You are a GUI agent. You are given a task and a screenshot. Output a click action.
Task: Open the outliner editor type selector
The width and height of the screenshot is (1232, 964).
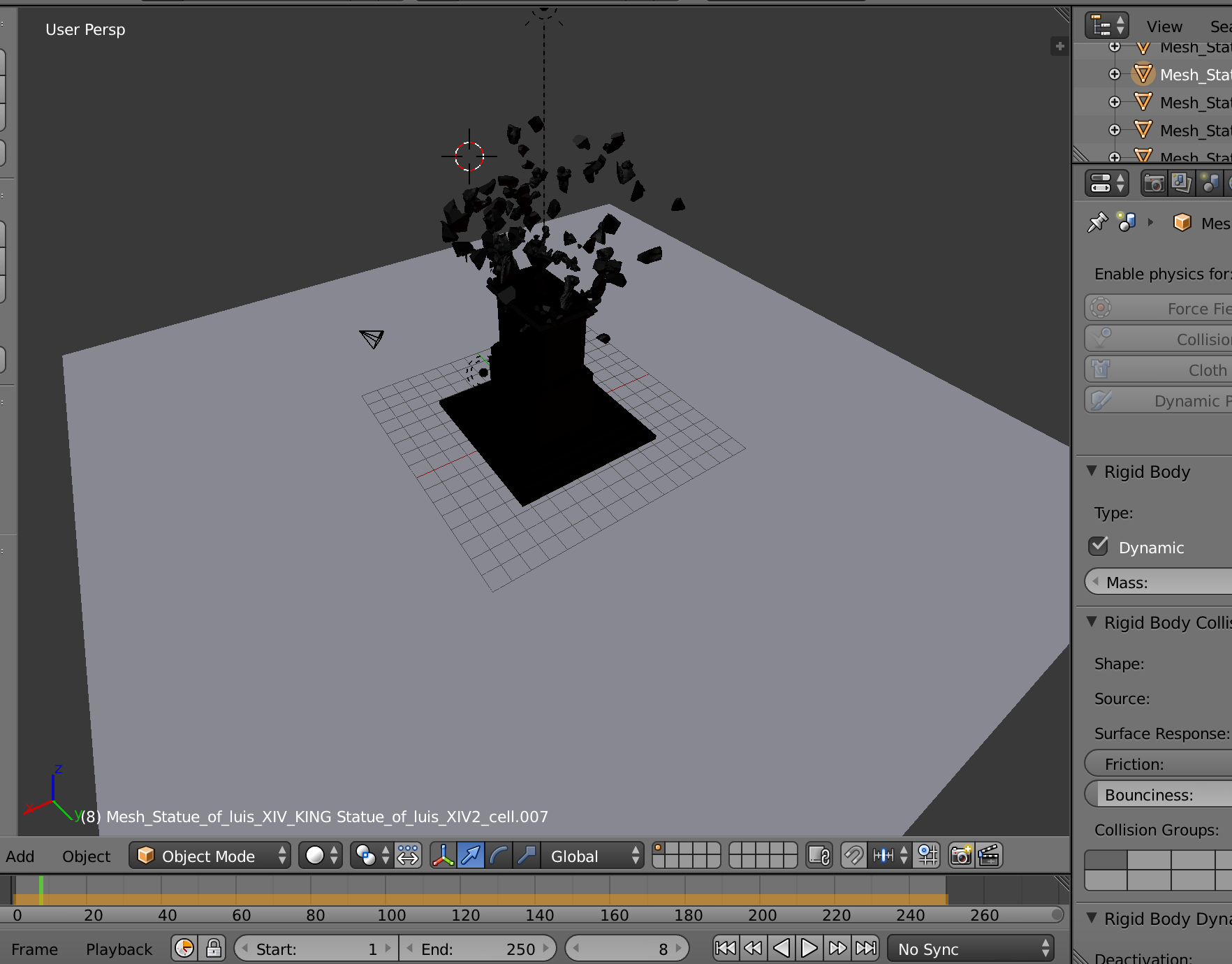1106,26
